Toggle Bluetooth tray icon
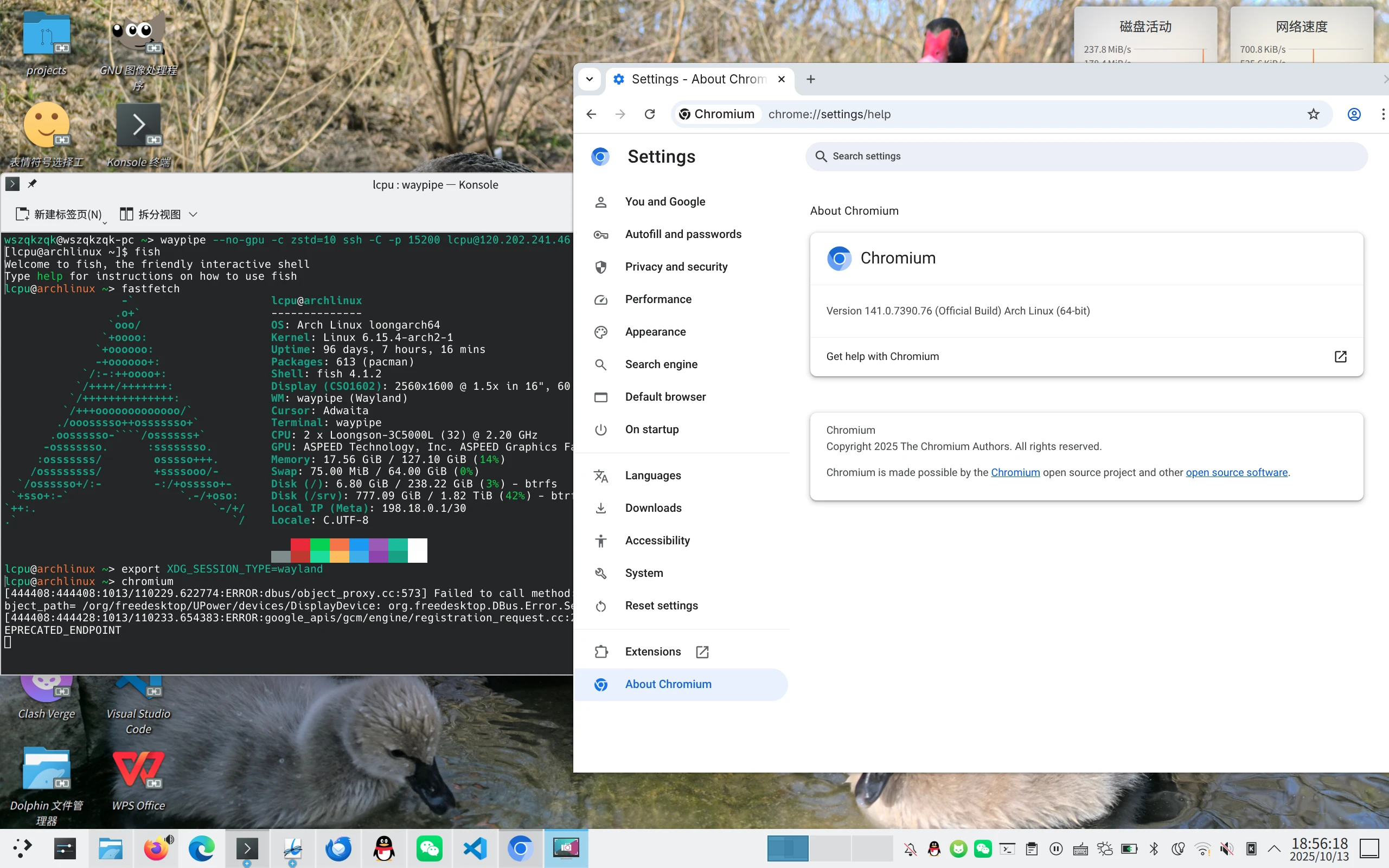The height and width of the screenshot is (868, 1389). [x=1154, y=848]
